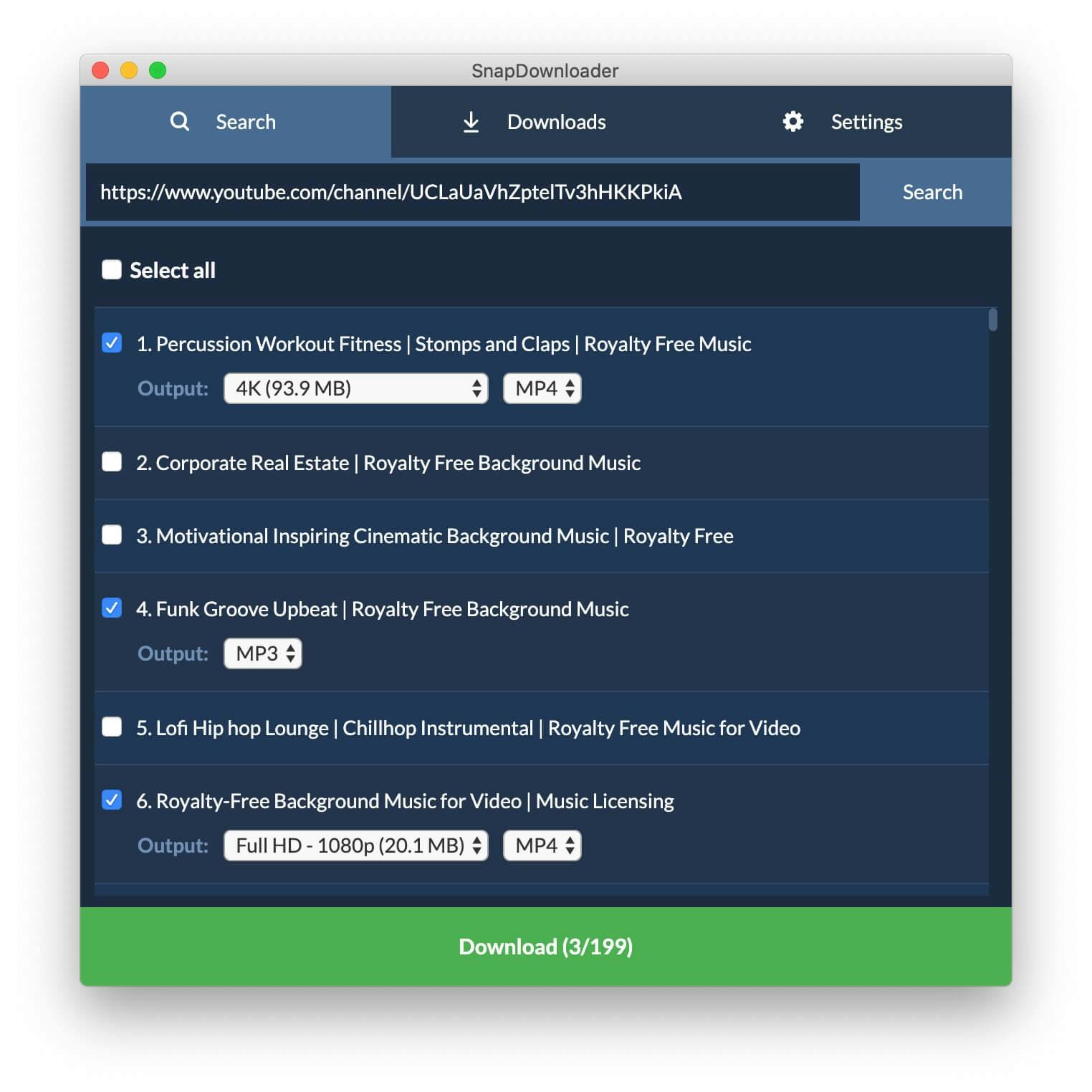Check video 3 Motivational Inspiring Cinematic
The height and width of the screenshot is (1092, 1092).
point(112,535)
